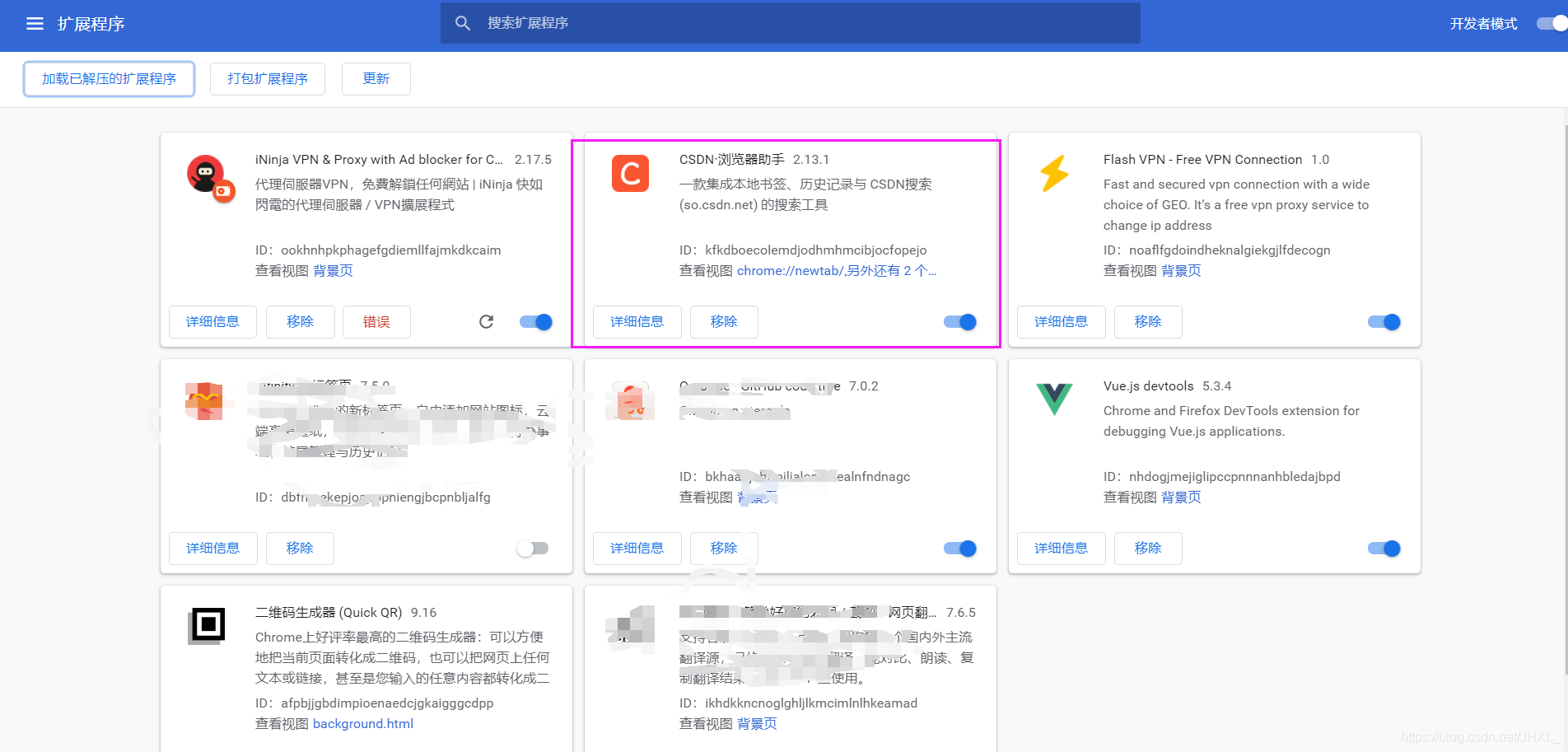Screen dimensions: 1568x752
Task: Open the extensions hamburger menu
Action: coord(35,23)
